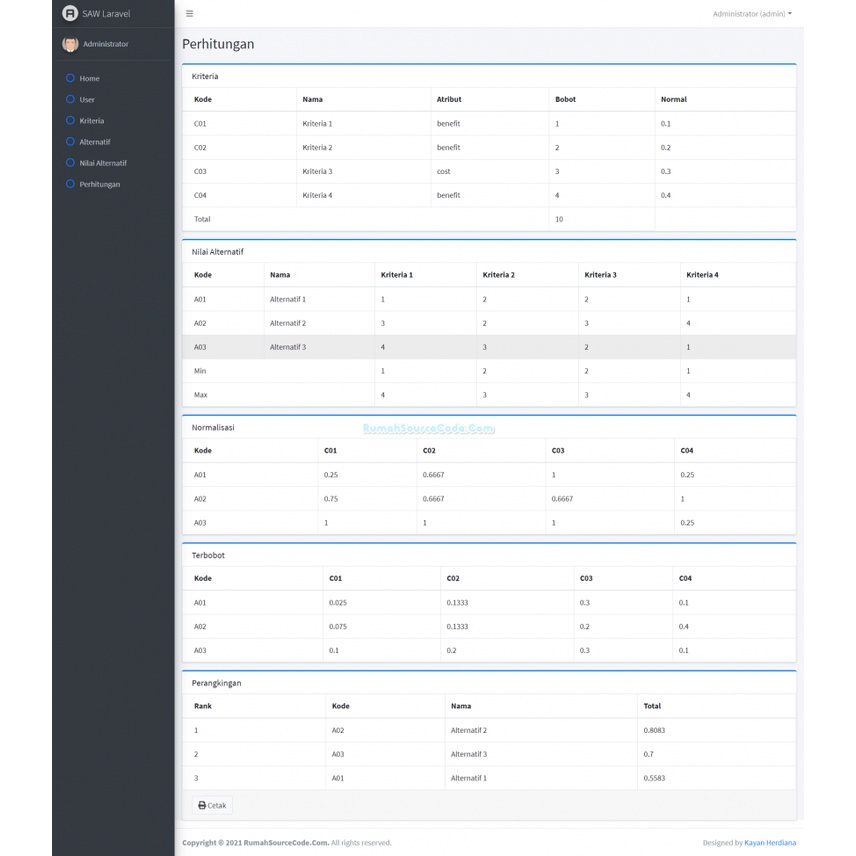
Task: Open the Administrator (admin) dropdown
Action: (x=751, y=13)
